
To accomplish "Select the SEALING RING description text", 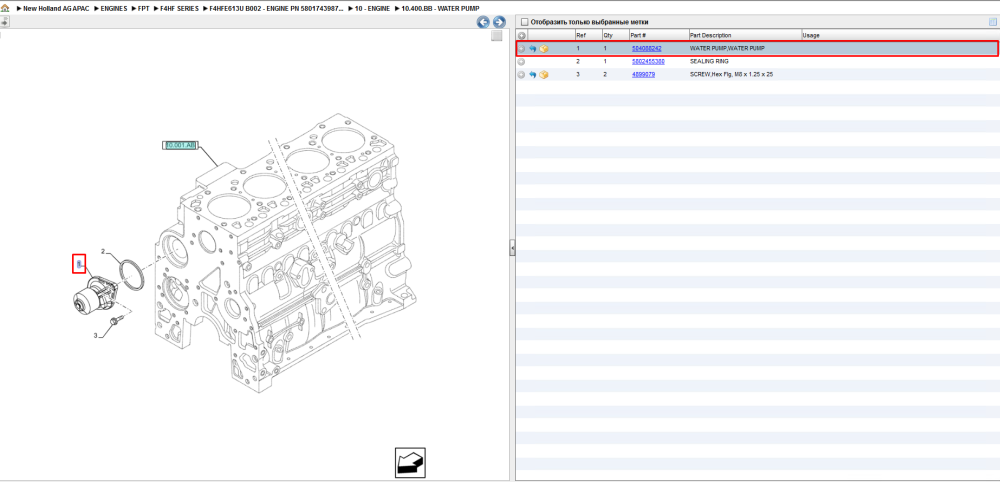I will click(709, 62).
